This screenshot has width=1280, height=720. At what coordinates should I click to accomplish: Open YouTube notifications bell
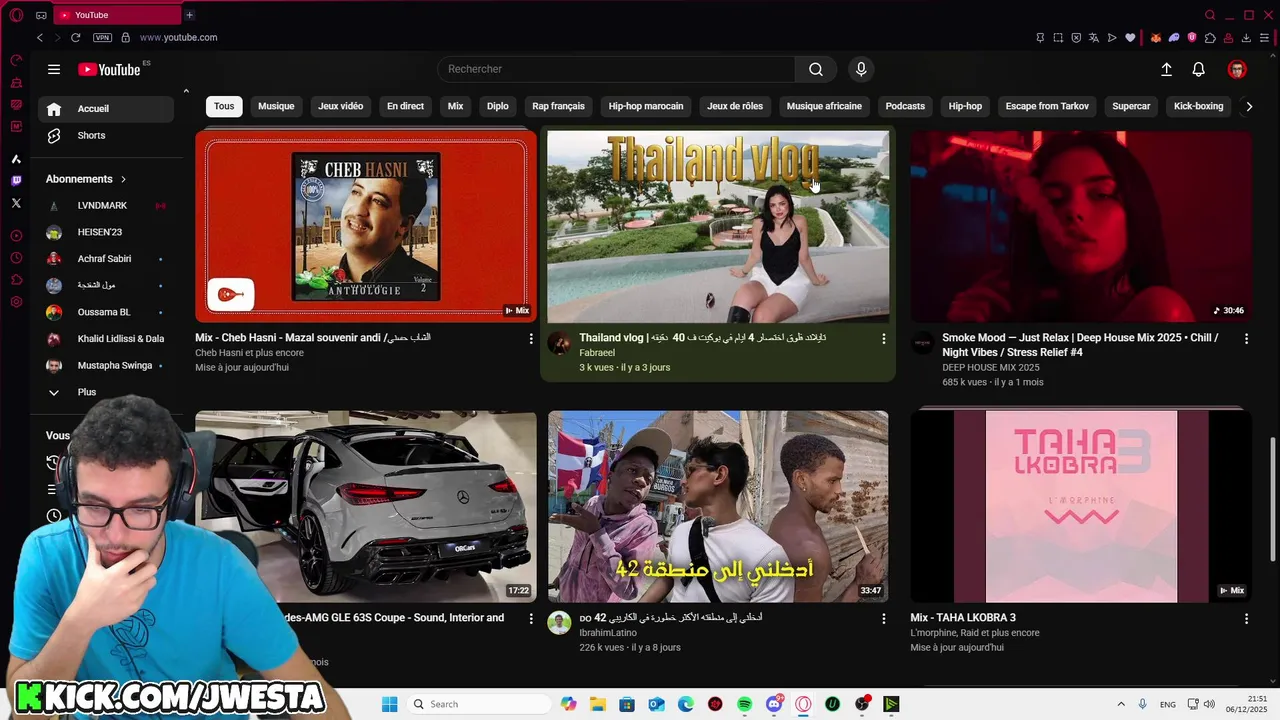point(1198,69)
